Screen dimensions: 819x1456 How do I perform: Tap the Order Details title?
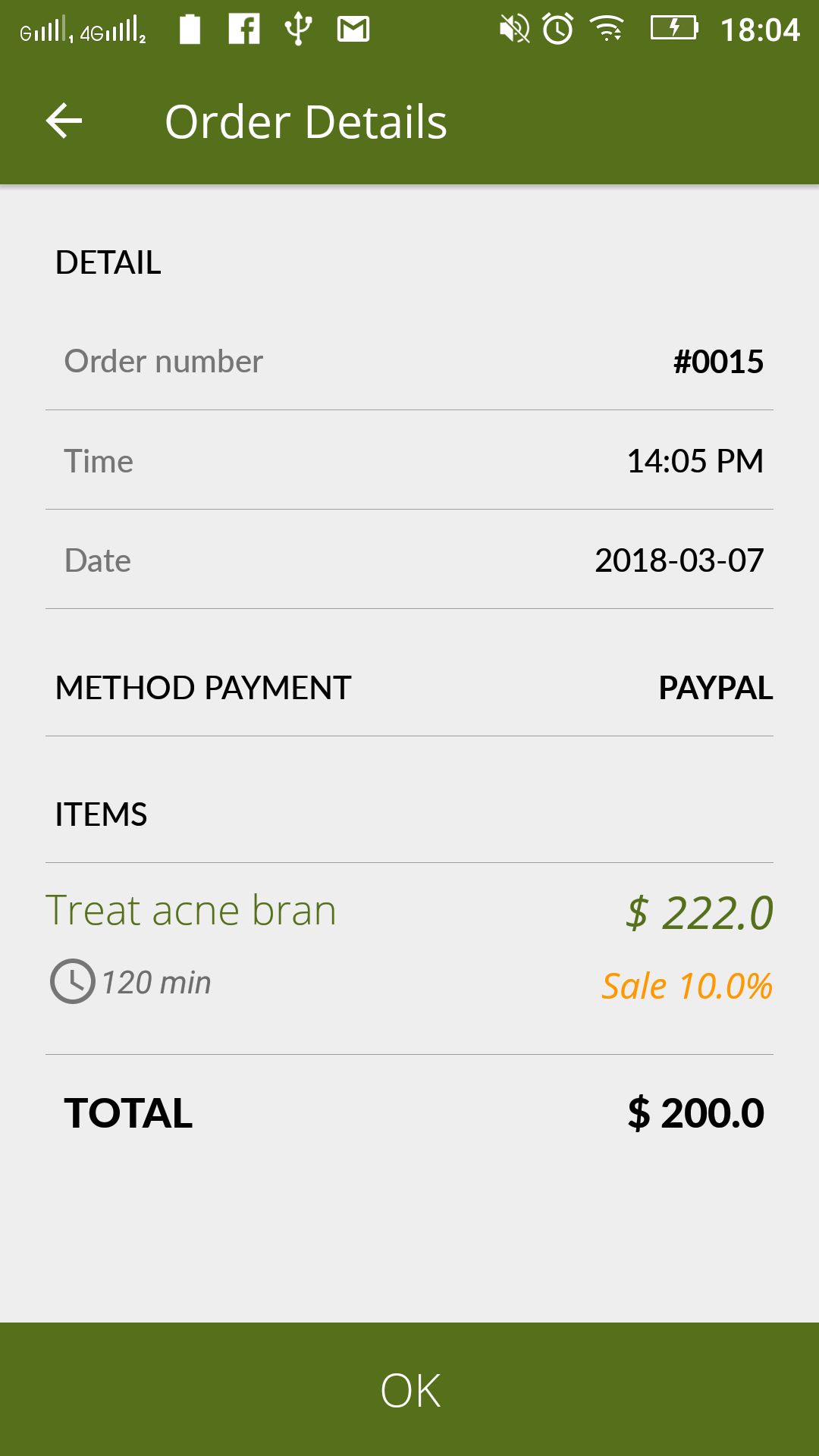pyautogui.click(x=306, y=121)
